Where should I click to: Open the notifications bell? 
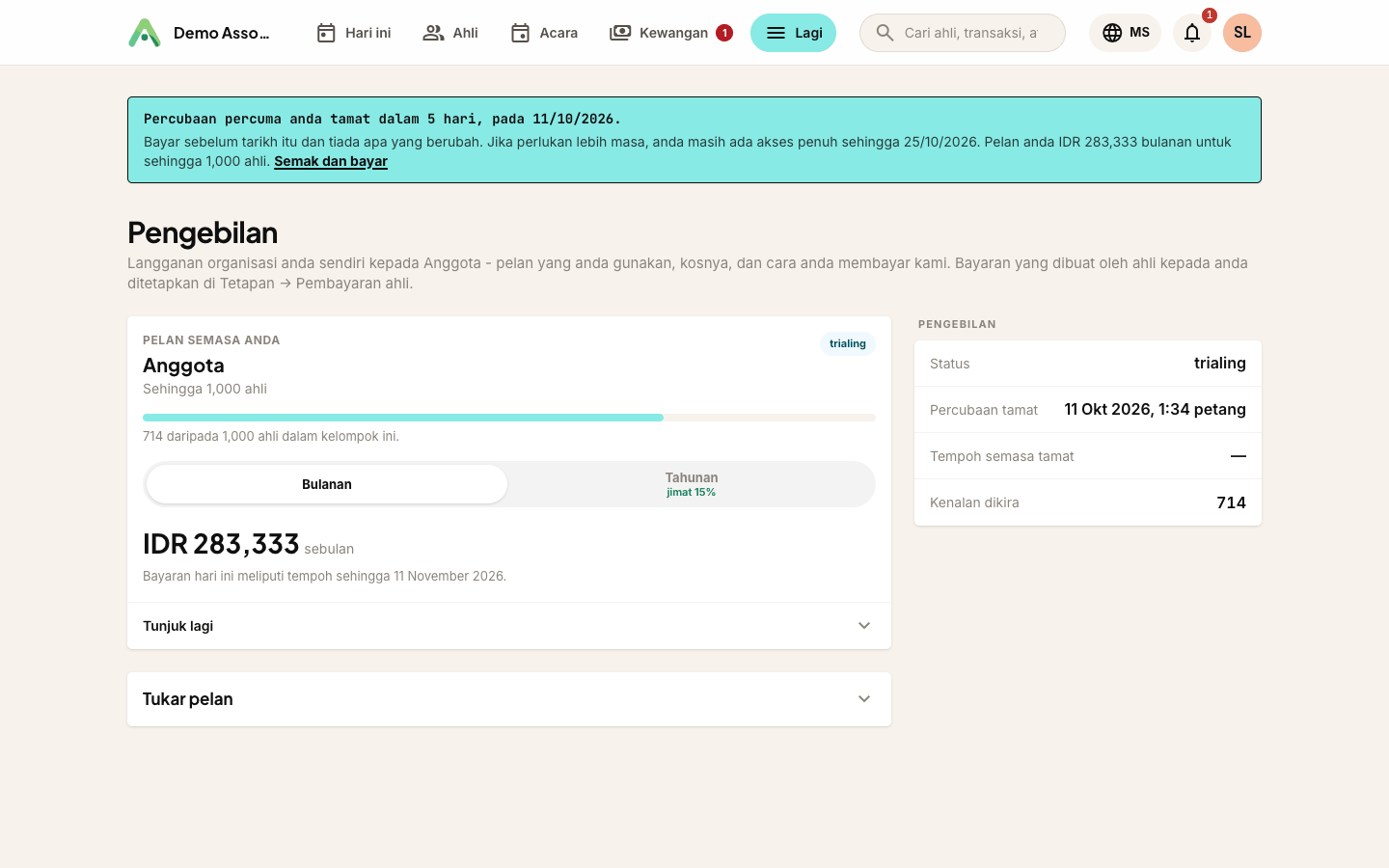[1192, 33]
